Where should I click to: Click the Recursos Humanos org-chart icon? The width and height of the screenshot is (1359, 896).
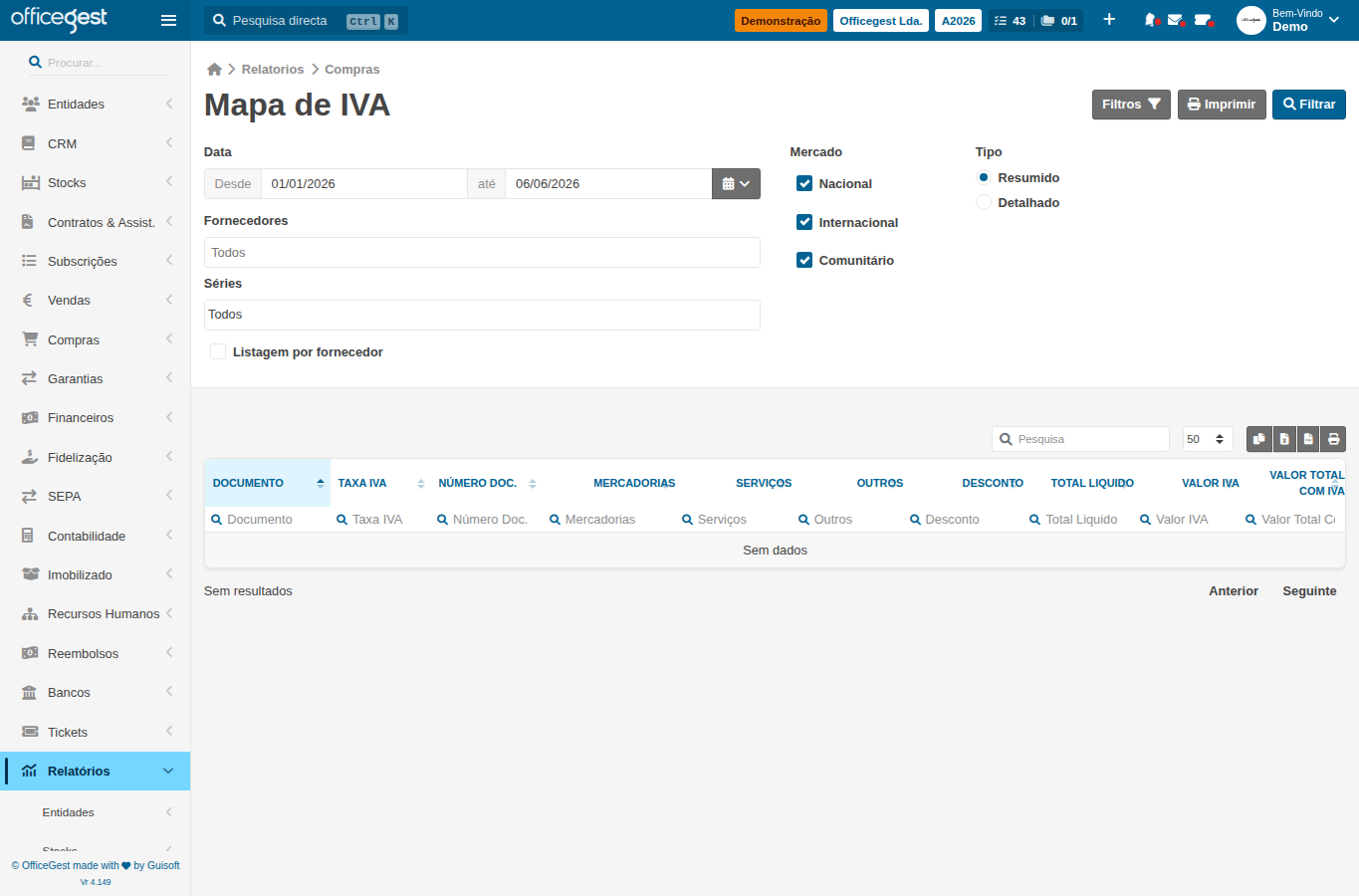[x=30, y=614]
